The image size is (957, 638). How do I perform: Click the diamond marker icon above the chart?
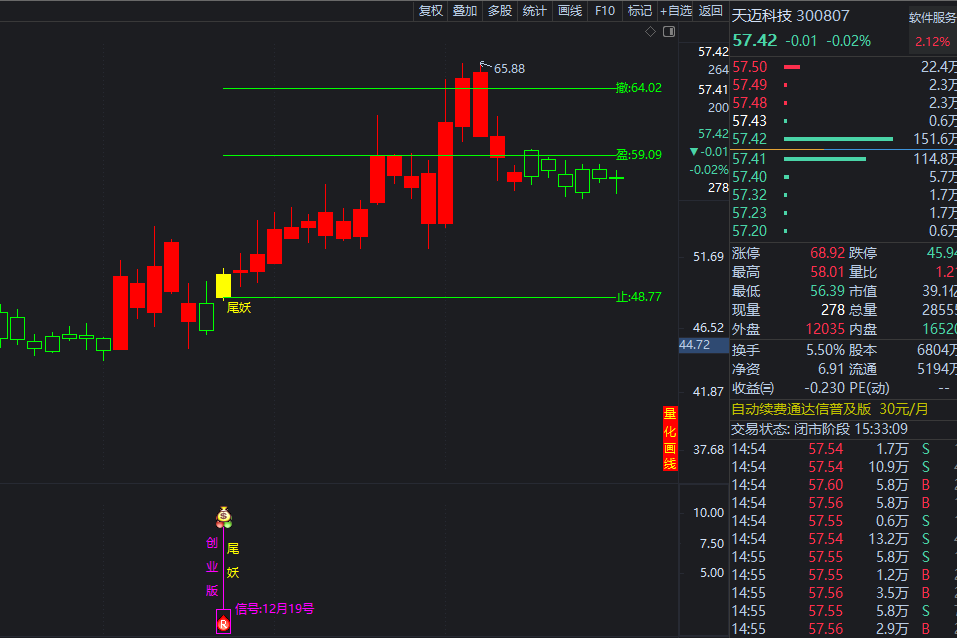650,32
